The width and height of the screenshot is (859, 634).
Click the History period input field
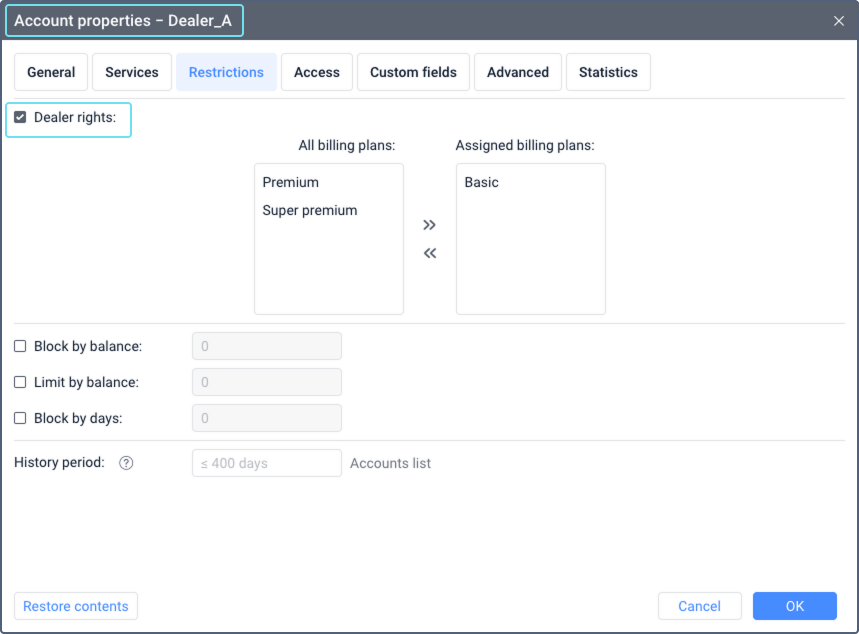click(x=266, y=462)
